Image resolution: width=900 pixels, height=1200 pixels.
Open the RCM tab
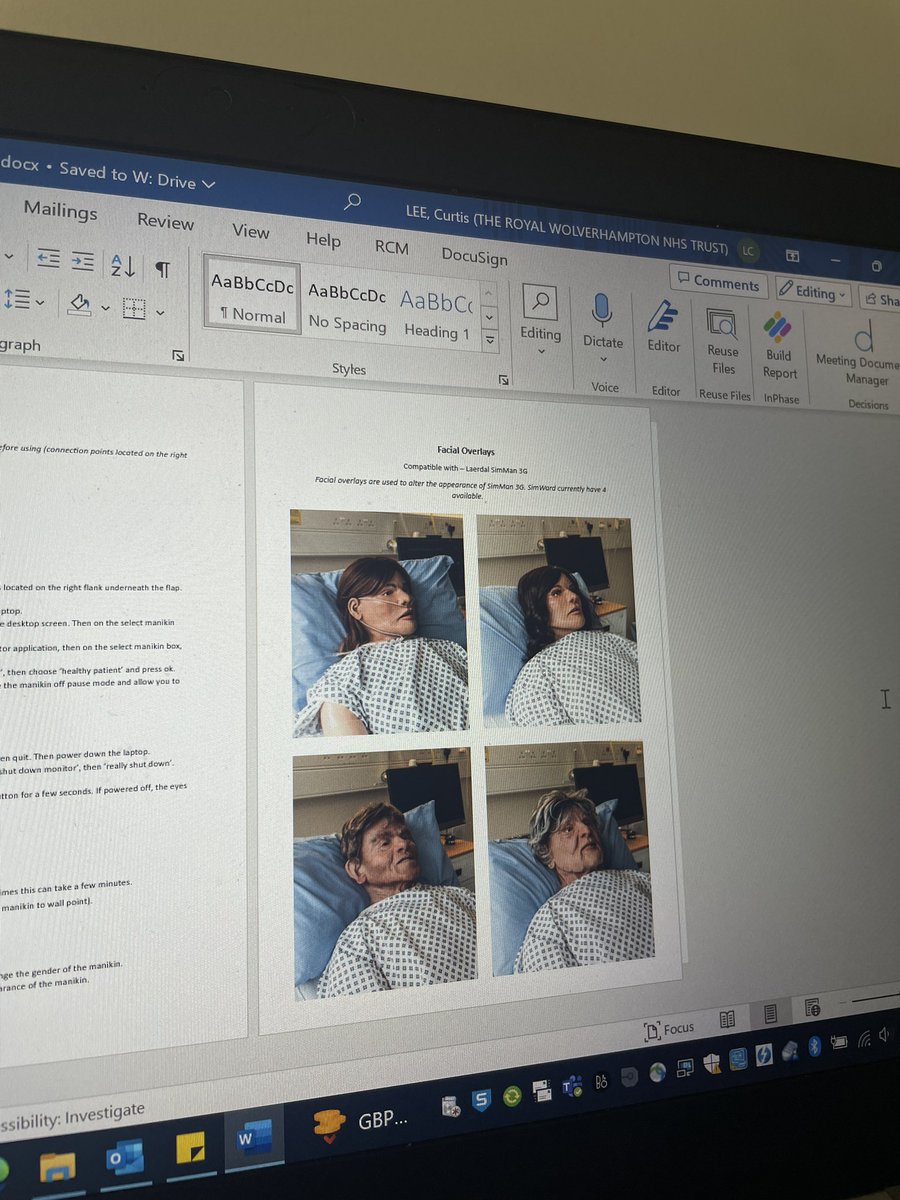point(392,246)
